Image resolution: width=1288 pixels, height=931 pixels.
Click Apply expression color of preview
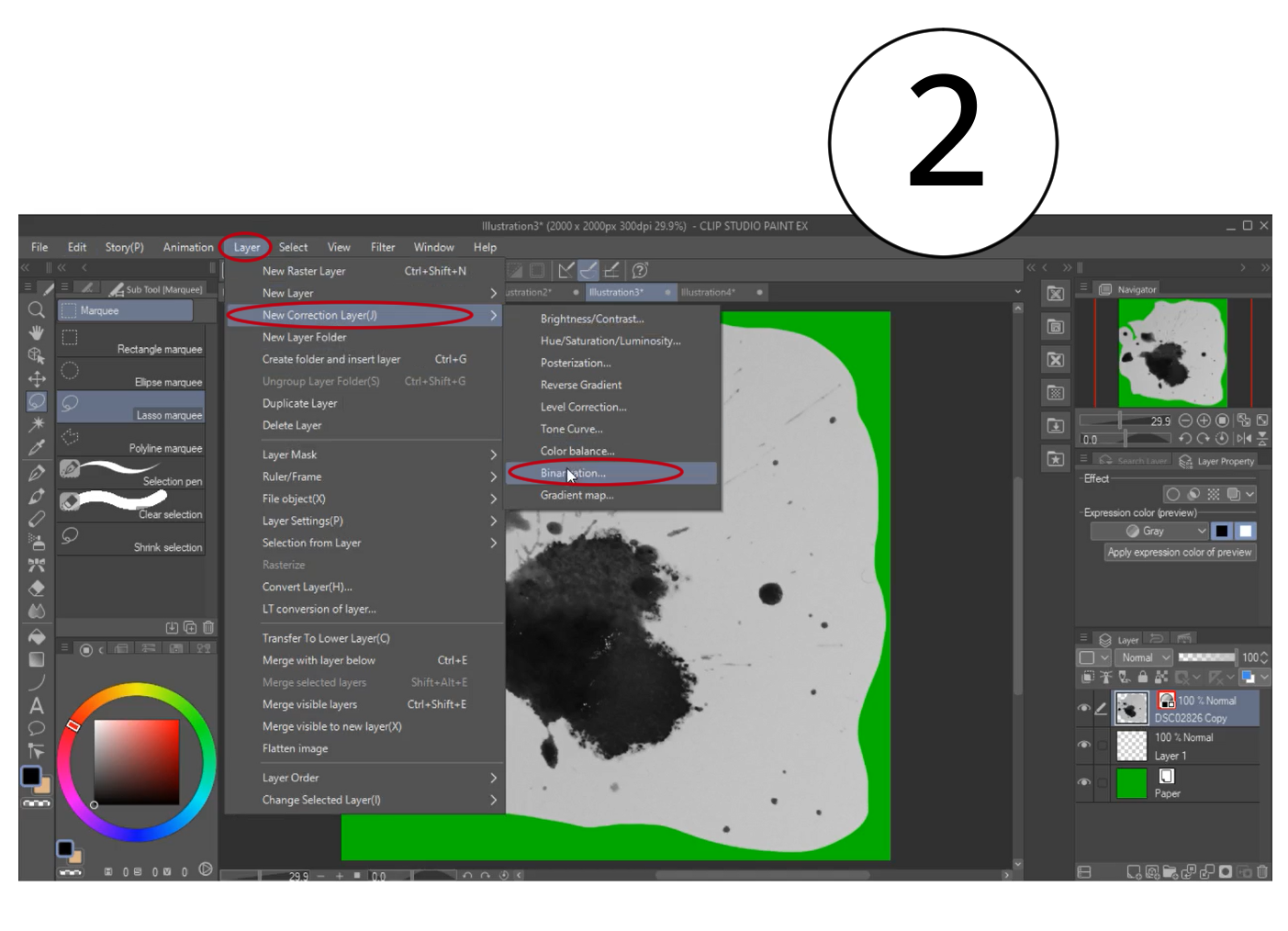tap(1179, 552)
